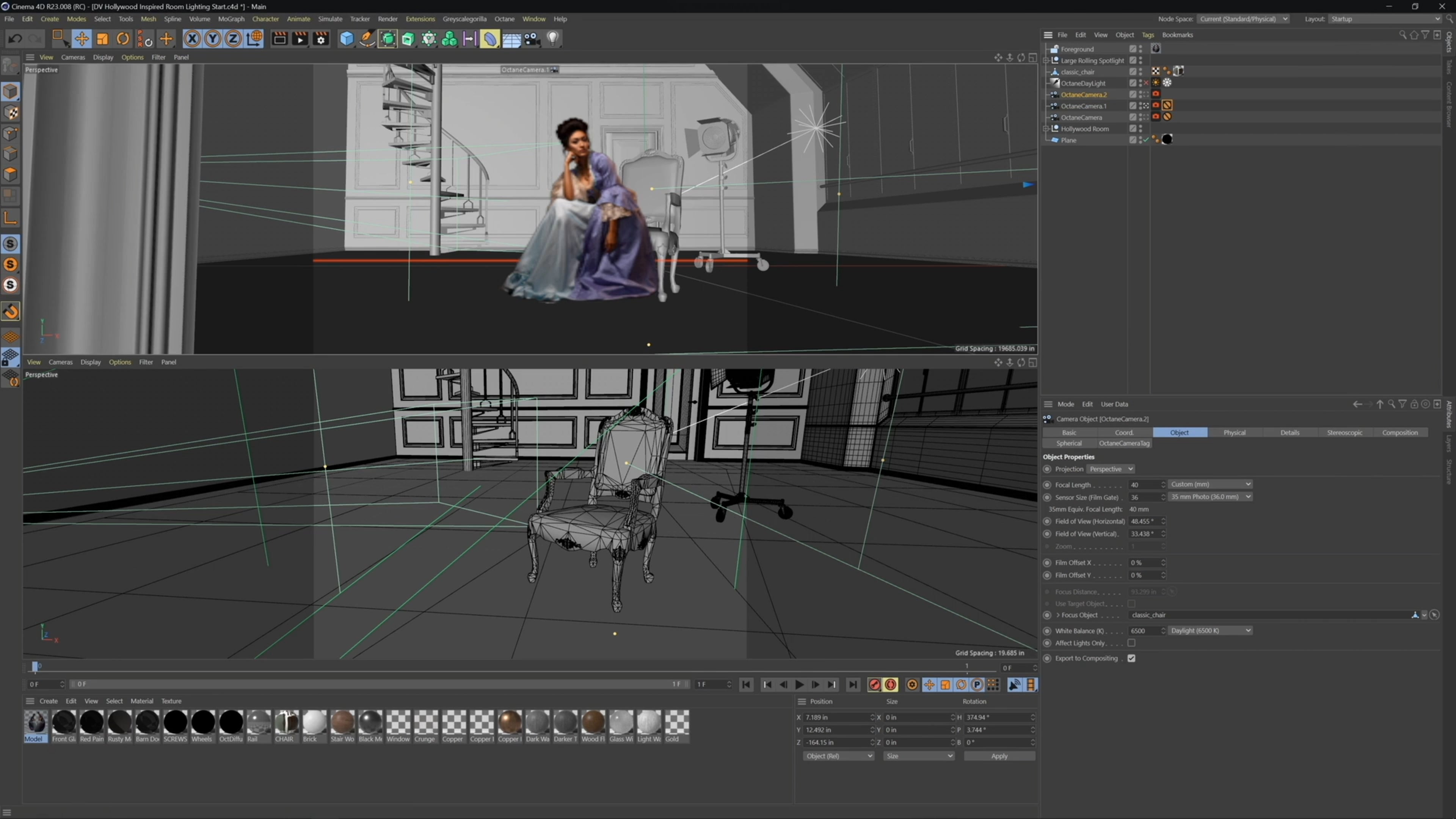1456x819 pixels.
Task: Select the Move tool
Action: click(x=82, y=38)
